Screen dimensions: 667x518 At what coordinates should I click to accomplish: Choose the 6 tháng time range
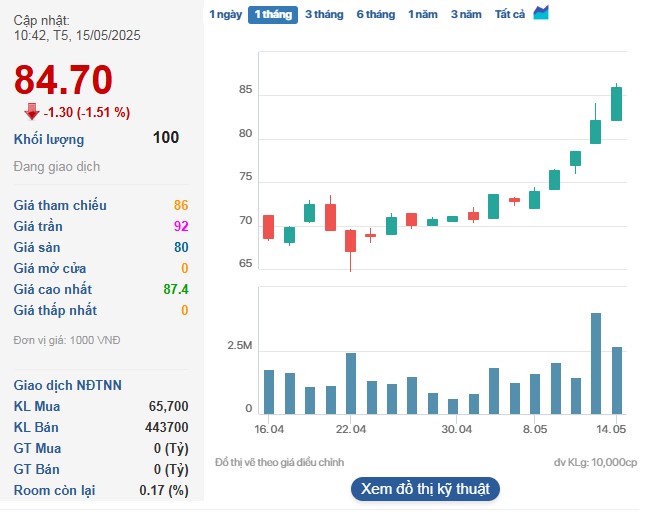point(375,14)
